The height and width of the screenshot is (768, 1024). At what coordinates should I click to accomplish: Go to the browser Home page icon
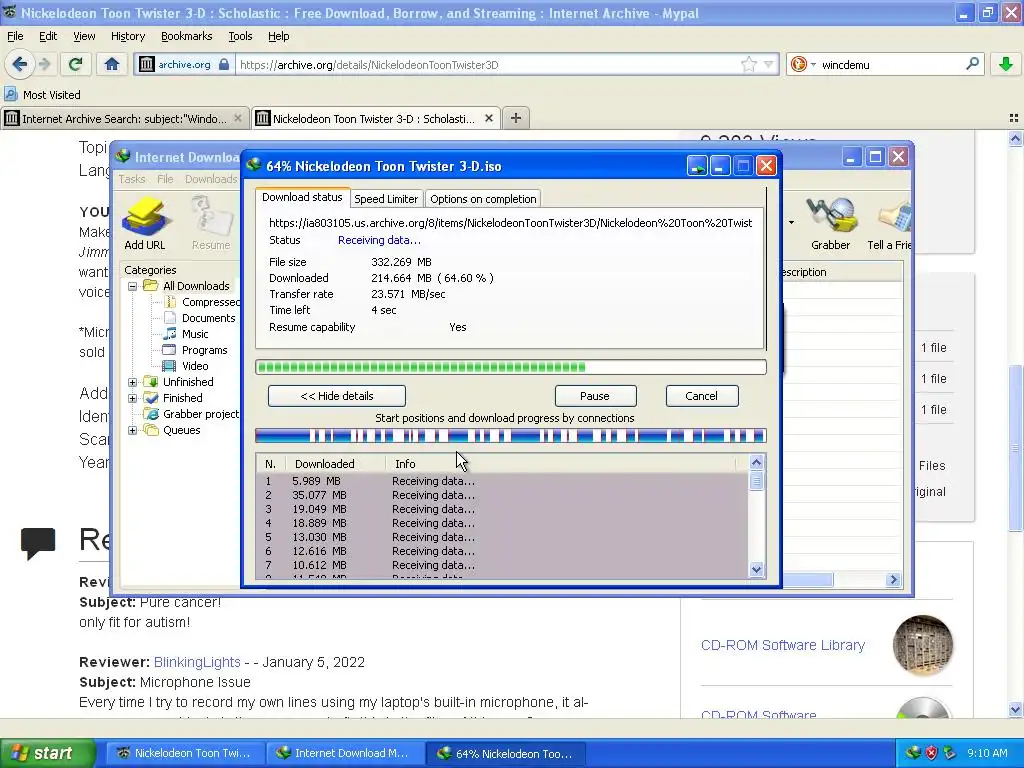(112, 64)
